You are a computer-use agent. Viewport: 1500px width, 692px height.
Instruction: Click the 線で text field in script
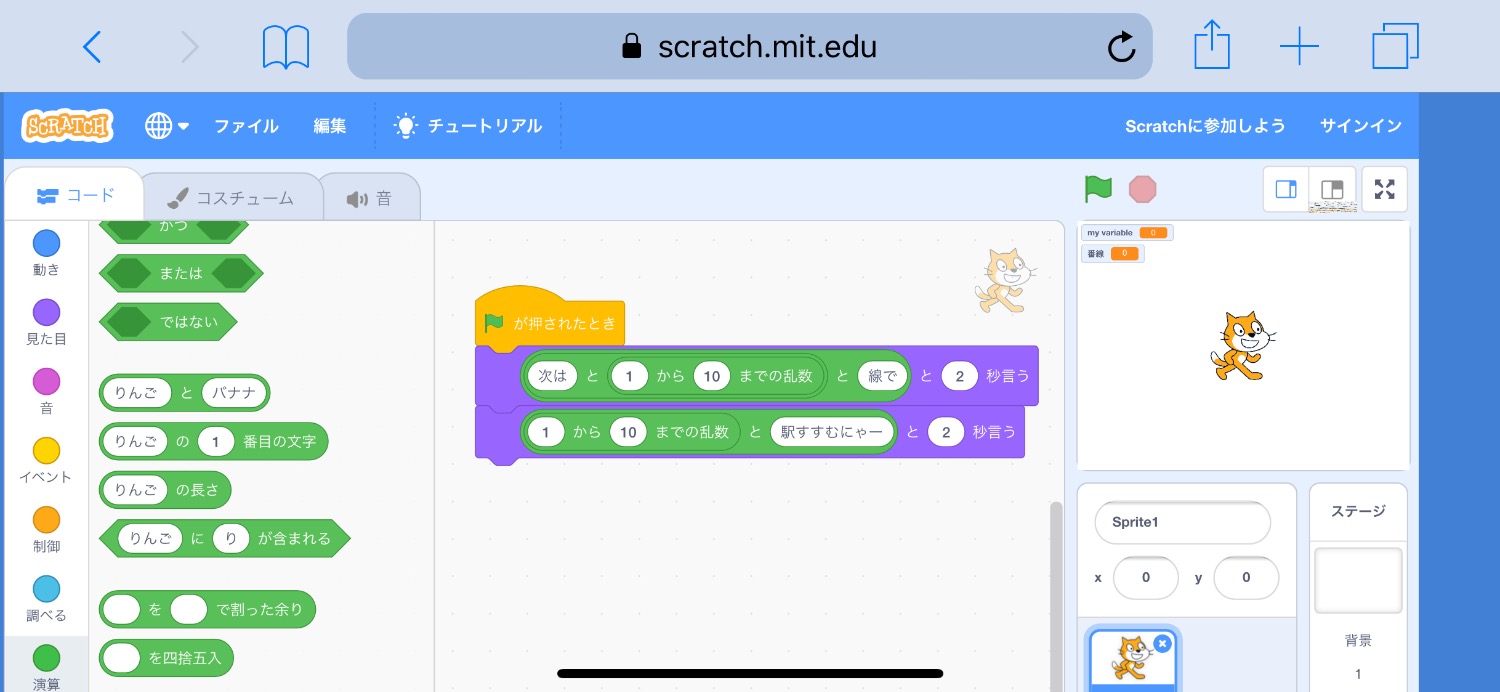(x=882, y=376)
